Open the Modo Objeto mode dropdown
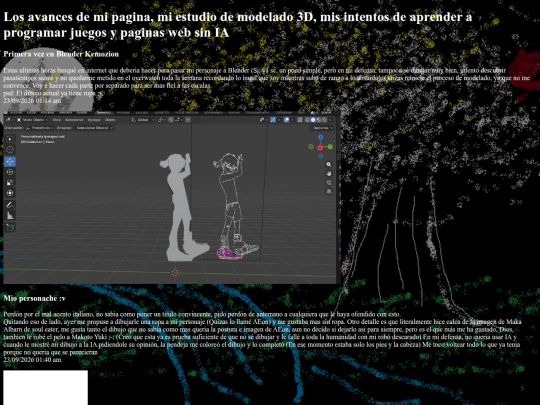The width and height of the screenshot is (540, 405). 32,120
